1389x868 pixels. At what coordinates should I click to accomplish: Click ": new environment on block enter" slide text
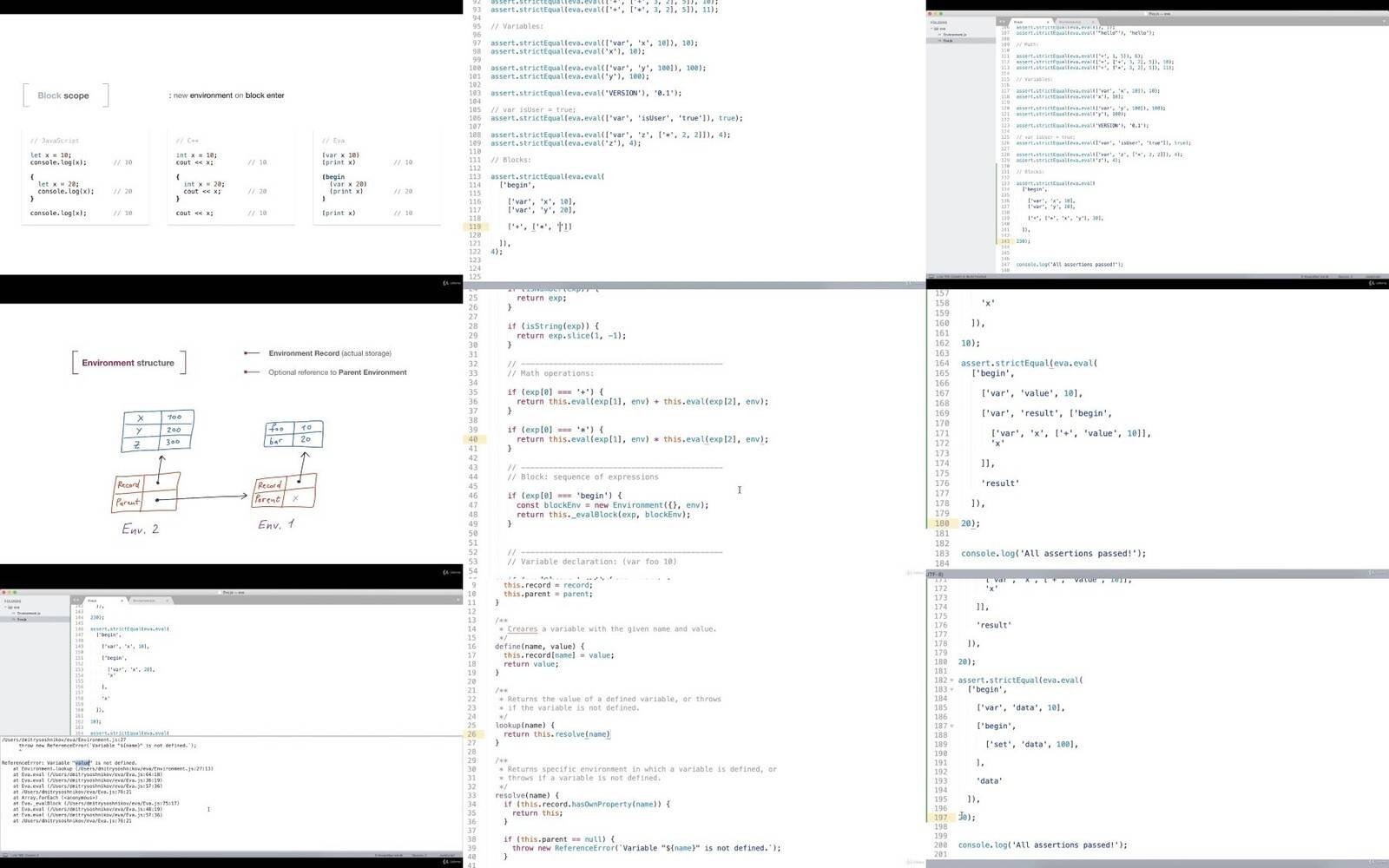(x=227, y=95)
